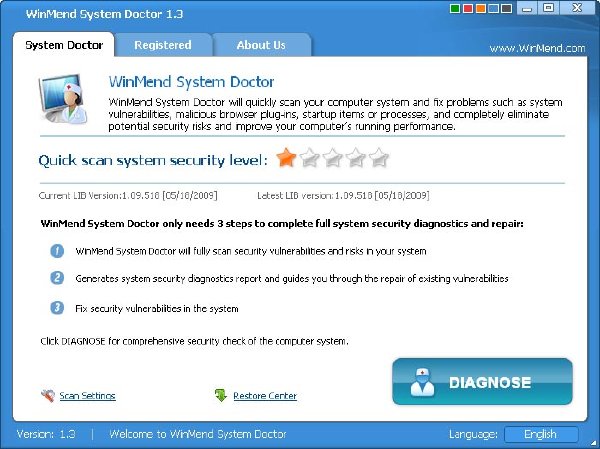This screenshot has width=600, height=449.
Task: Click the nurse monitor logo icon
Action: pos(63,98)
